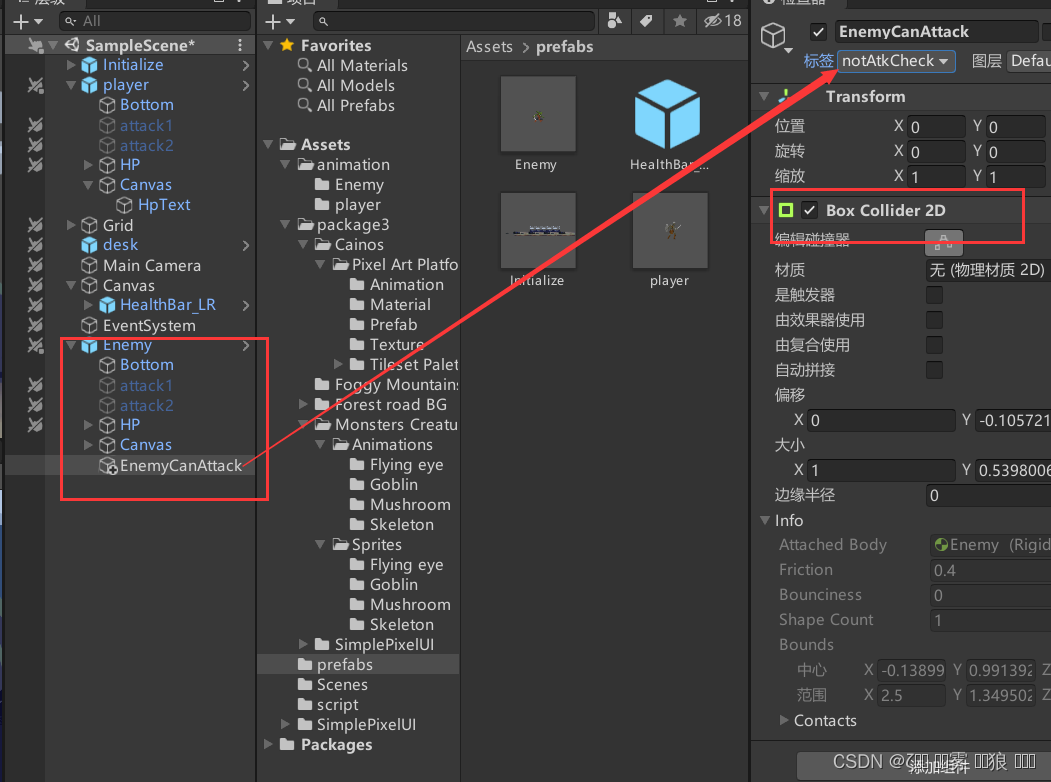
Task: Collapse the Enemy object in the Hierarchy
Action: click(72, 344)
